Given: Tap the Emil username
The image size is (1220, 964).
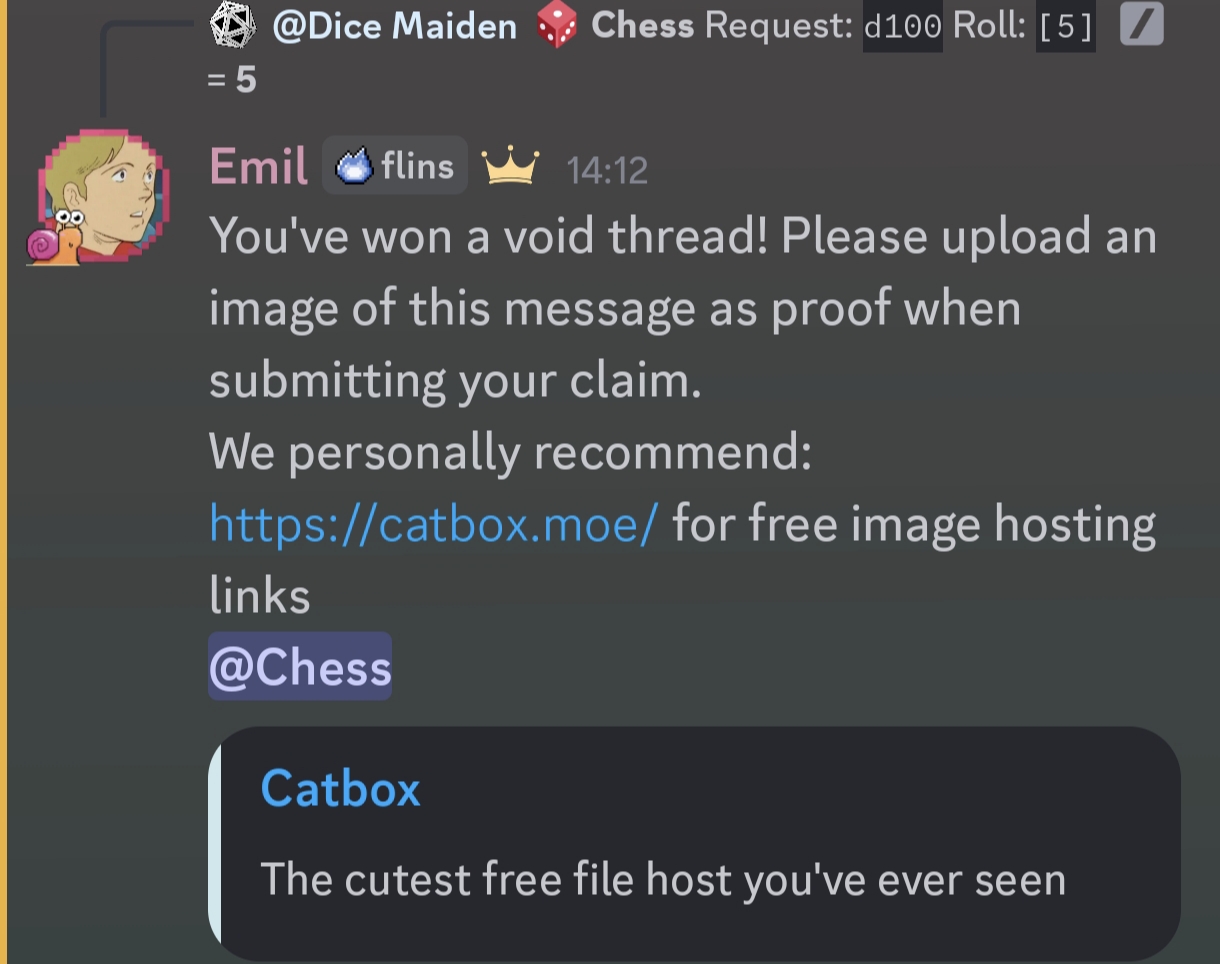Looking at the screenshot, I should [259, 166].
